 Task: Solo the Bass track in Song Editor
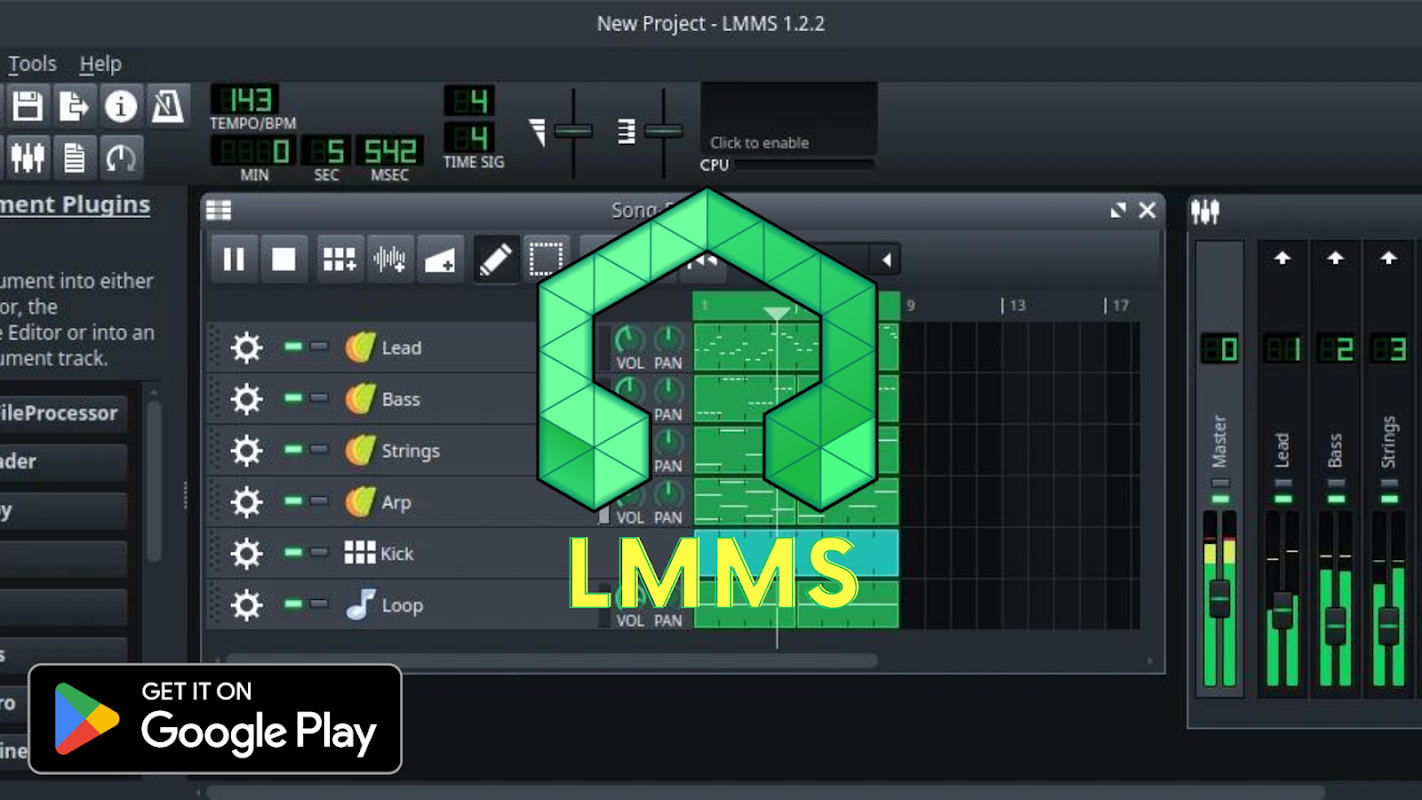click(x=318, y=398)
